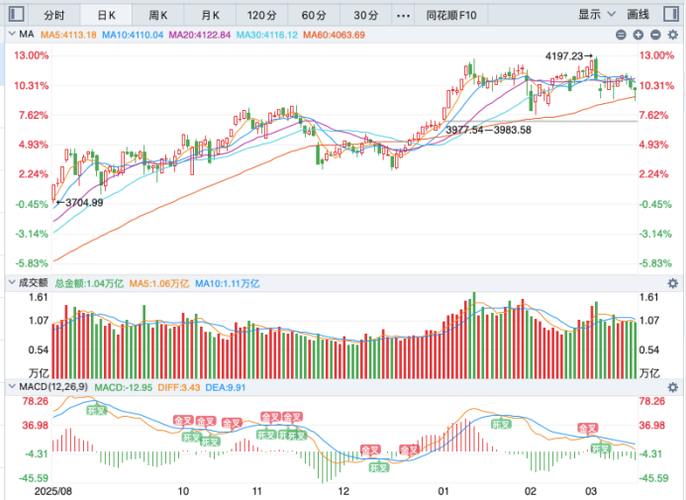
Task: Show more time periods via ellipsis
Action: coord(403,15)
